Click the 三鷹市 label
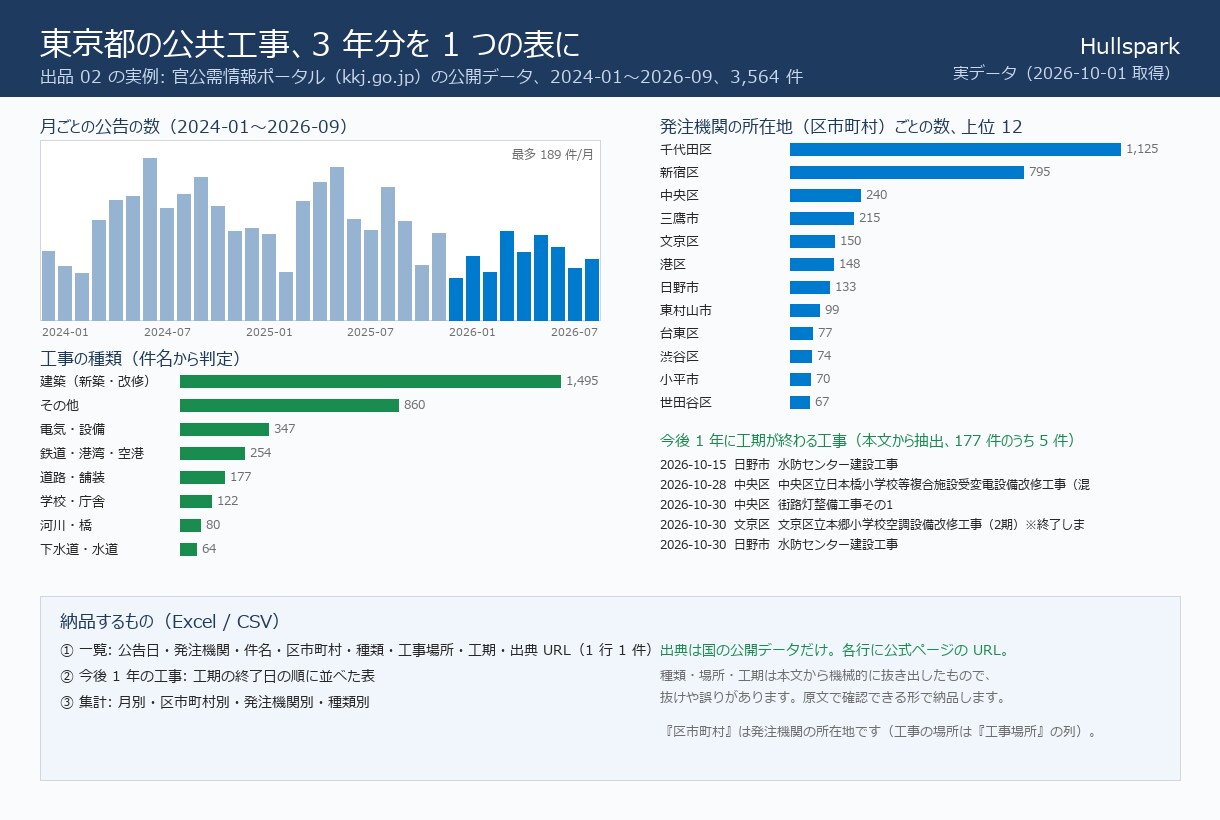 tap(680, 218)
